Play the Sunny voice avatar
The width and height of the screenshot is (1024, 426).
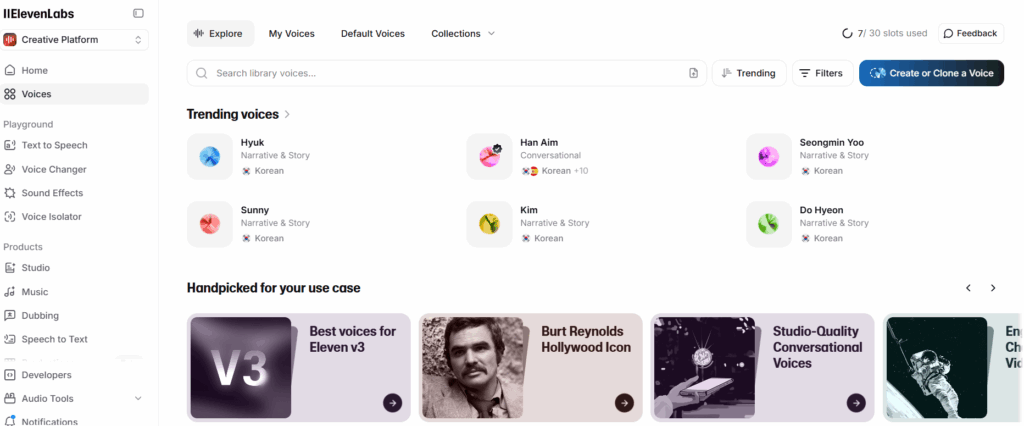(210, 224)
